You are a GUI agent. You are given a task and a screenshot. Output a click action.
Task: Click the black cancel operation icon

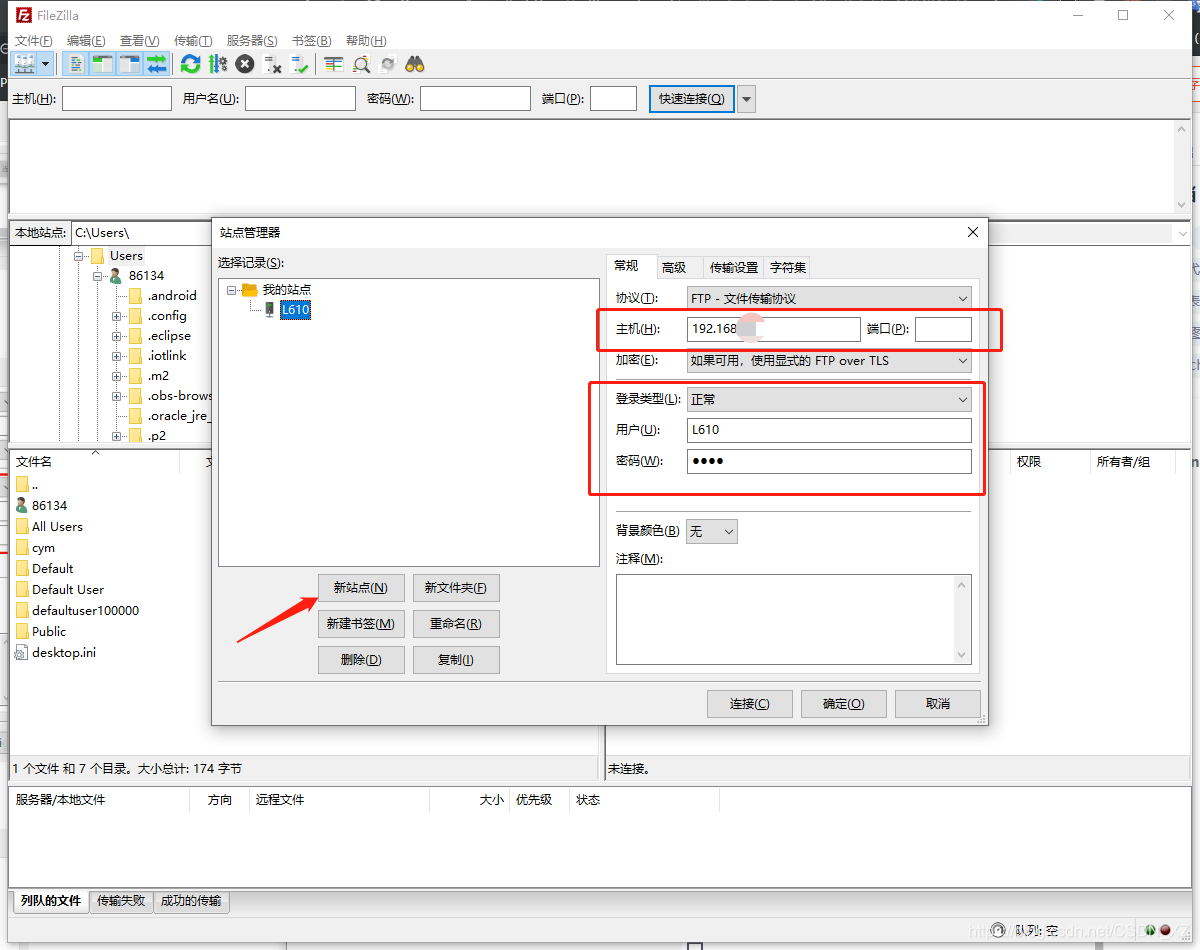245,64
